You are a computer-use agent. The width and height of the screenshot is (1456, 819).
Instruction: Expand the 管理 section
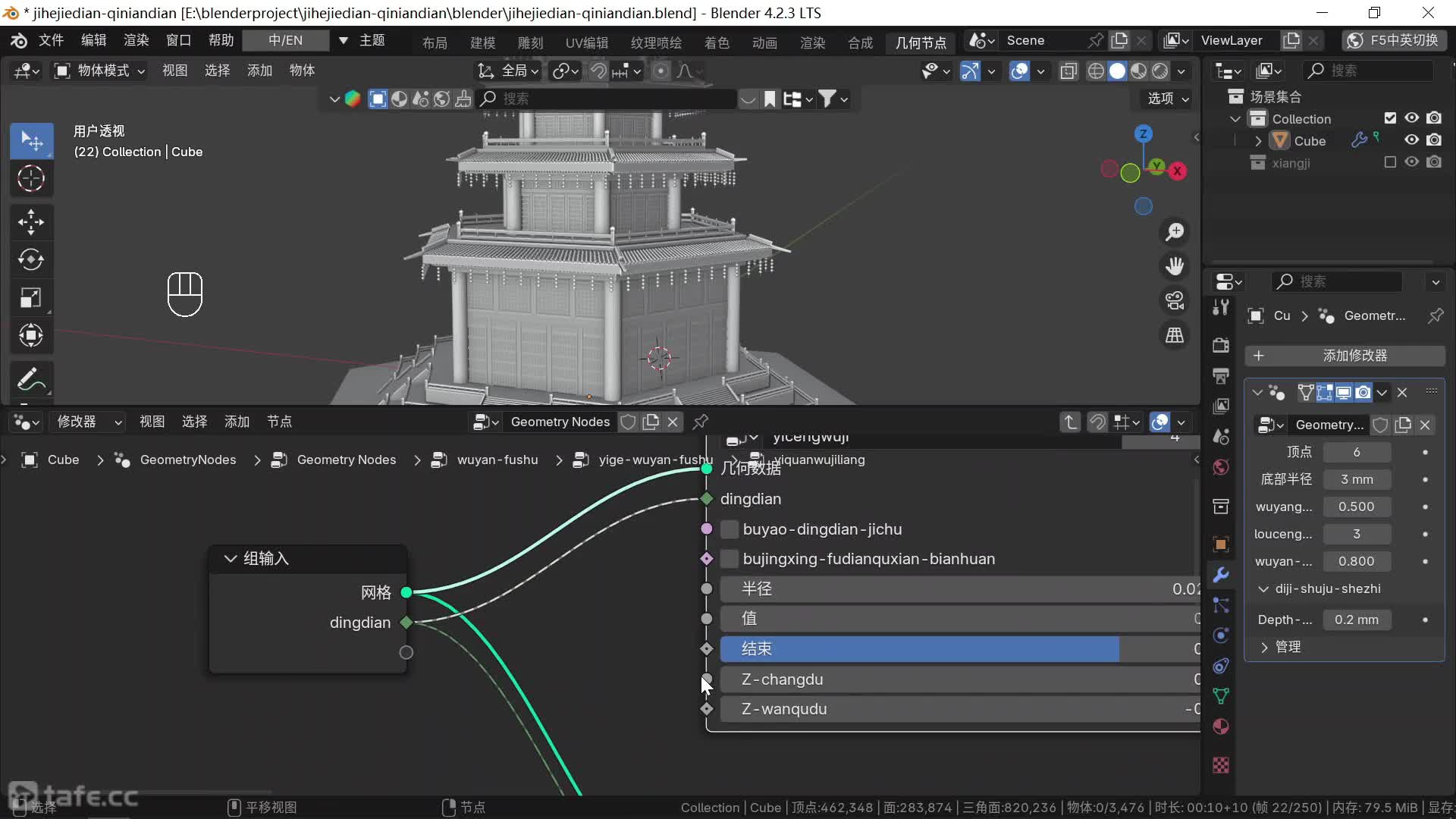[1264, 647]
